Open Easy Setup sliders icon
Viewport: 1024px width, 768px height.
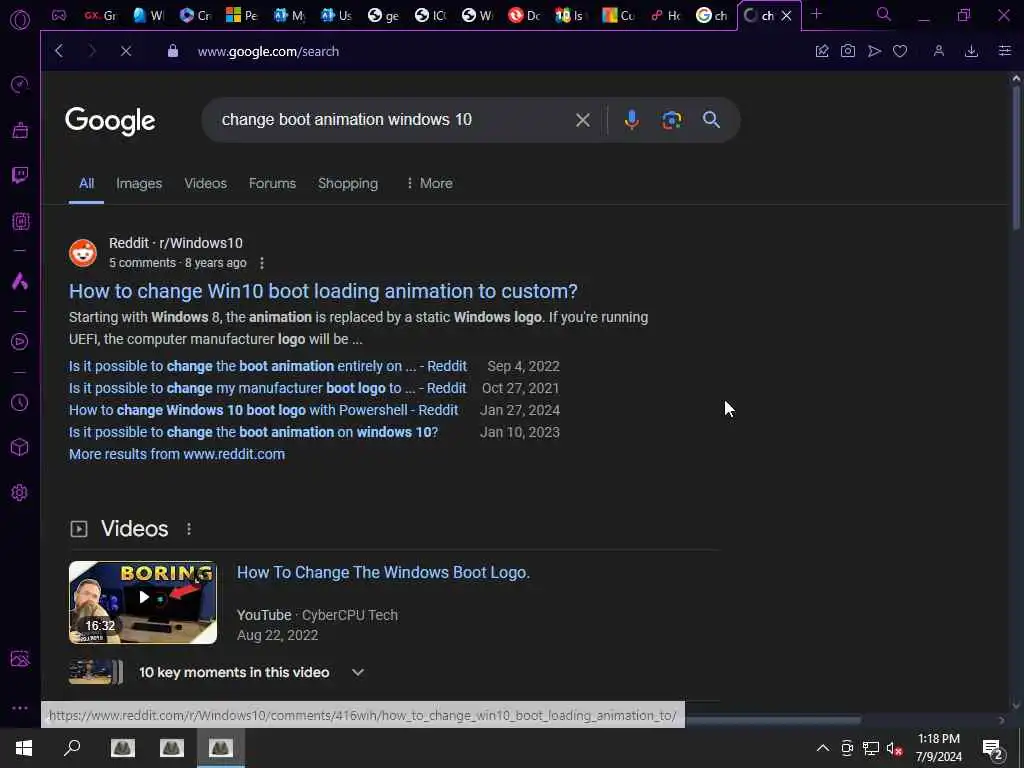coord(1004,51)
